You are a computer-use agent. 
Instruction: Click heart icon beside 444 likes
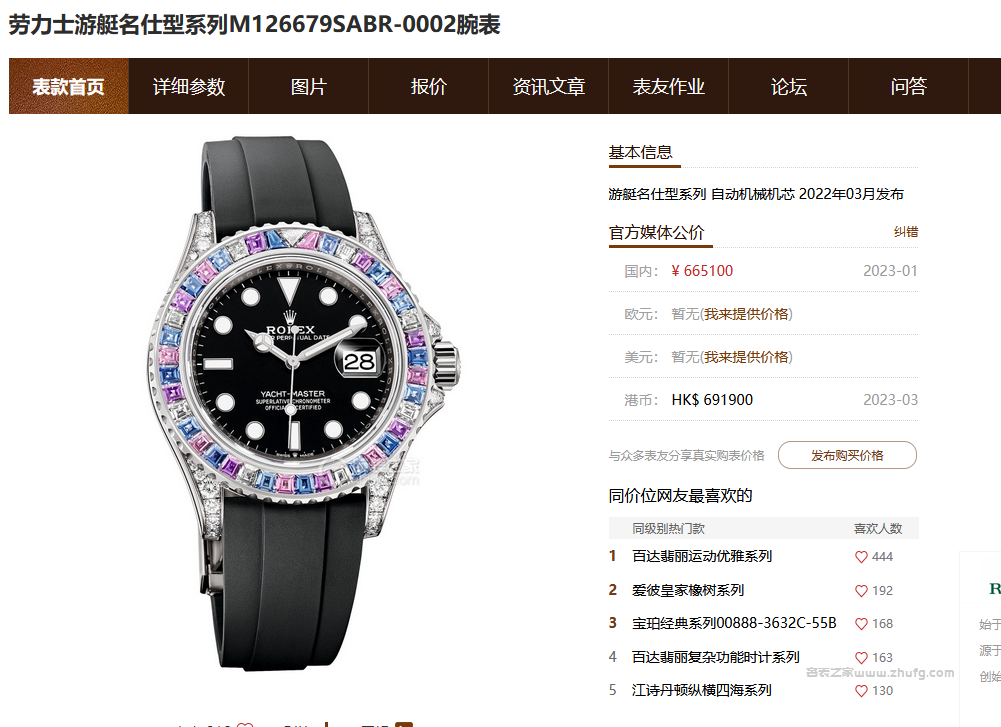pos(861,557)
